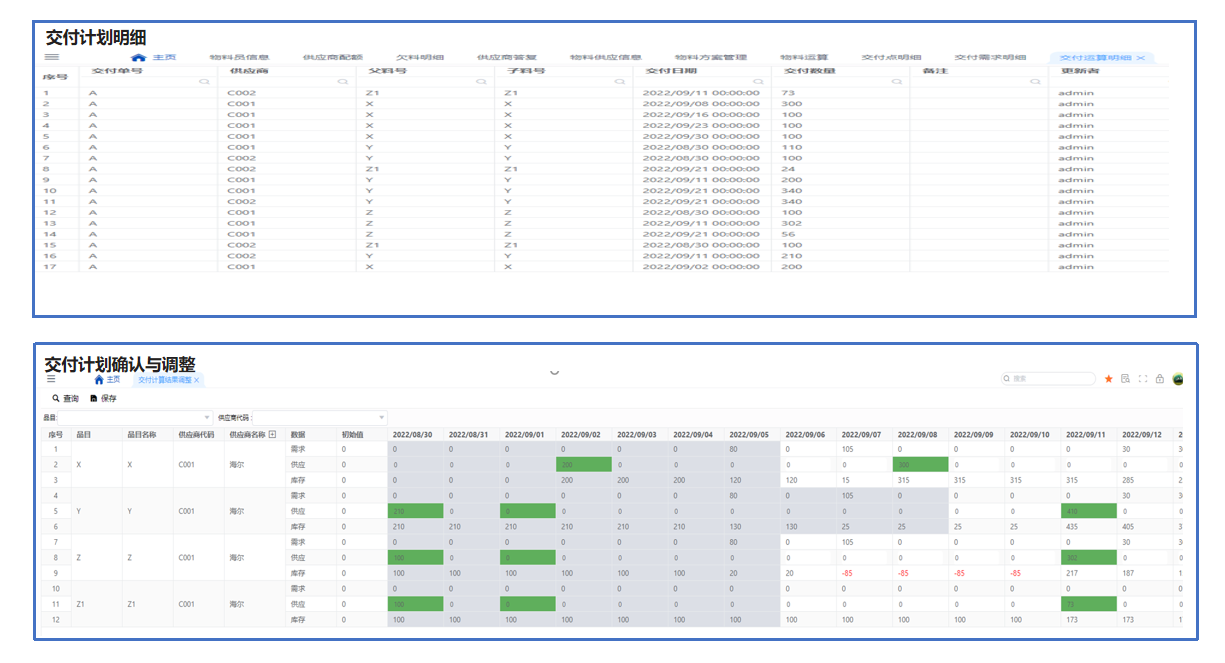The image size is (1225, 663).
Task: Open the user avatar in lower panel
Action: 1178,379
